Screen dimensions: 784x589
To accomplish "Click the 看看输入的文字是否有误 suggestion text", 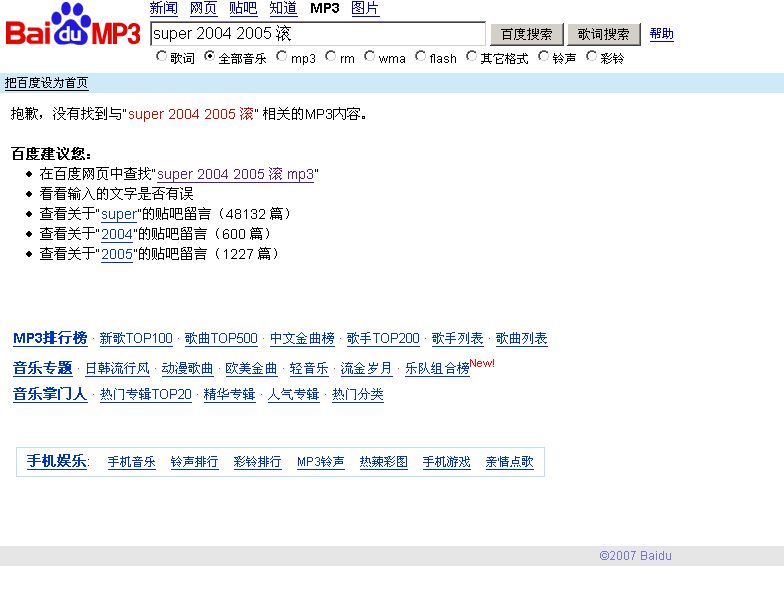I will tap(116, 194).
